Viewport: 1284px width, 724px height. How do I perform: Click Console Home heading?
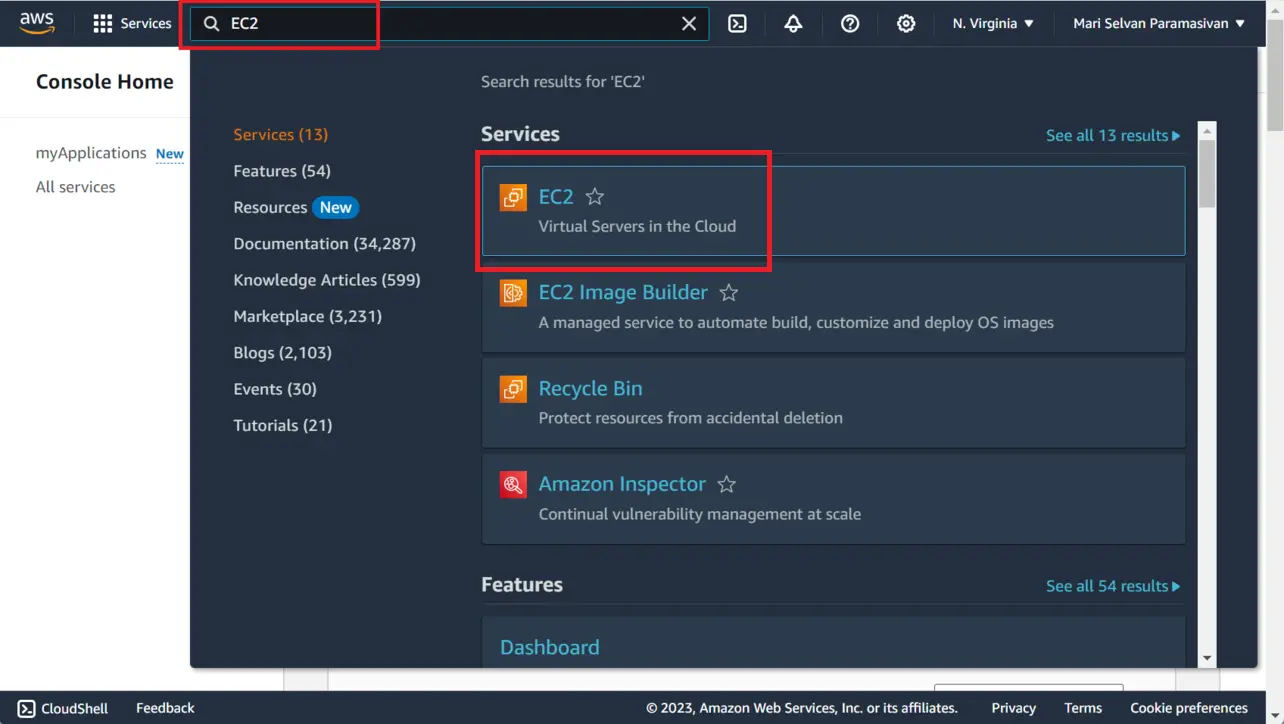coord(105,82)
